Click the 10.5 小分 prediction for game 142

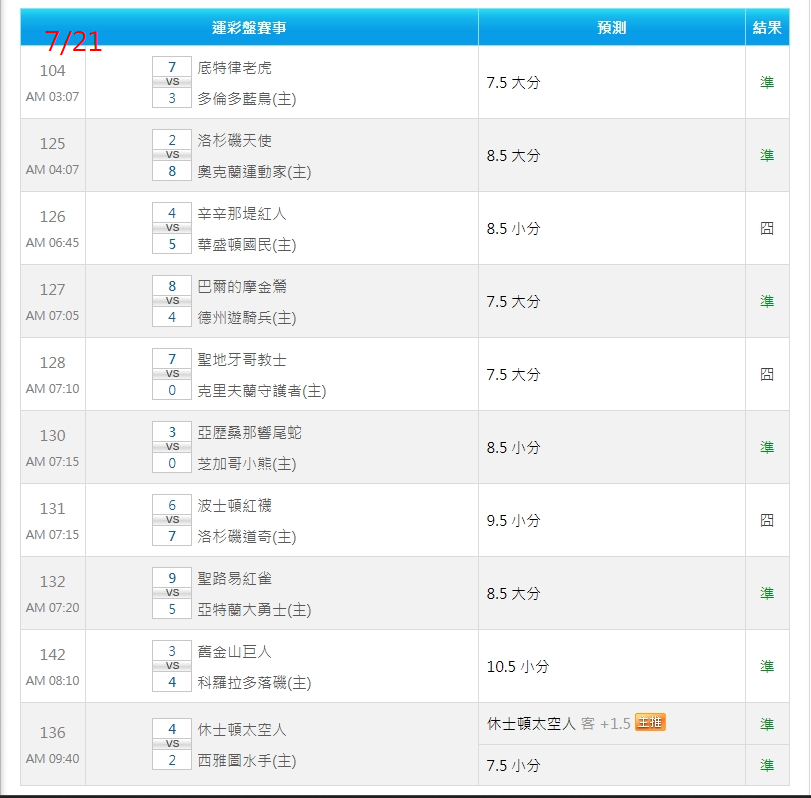(517, 666)
